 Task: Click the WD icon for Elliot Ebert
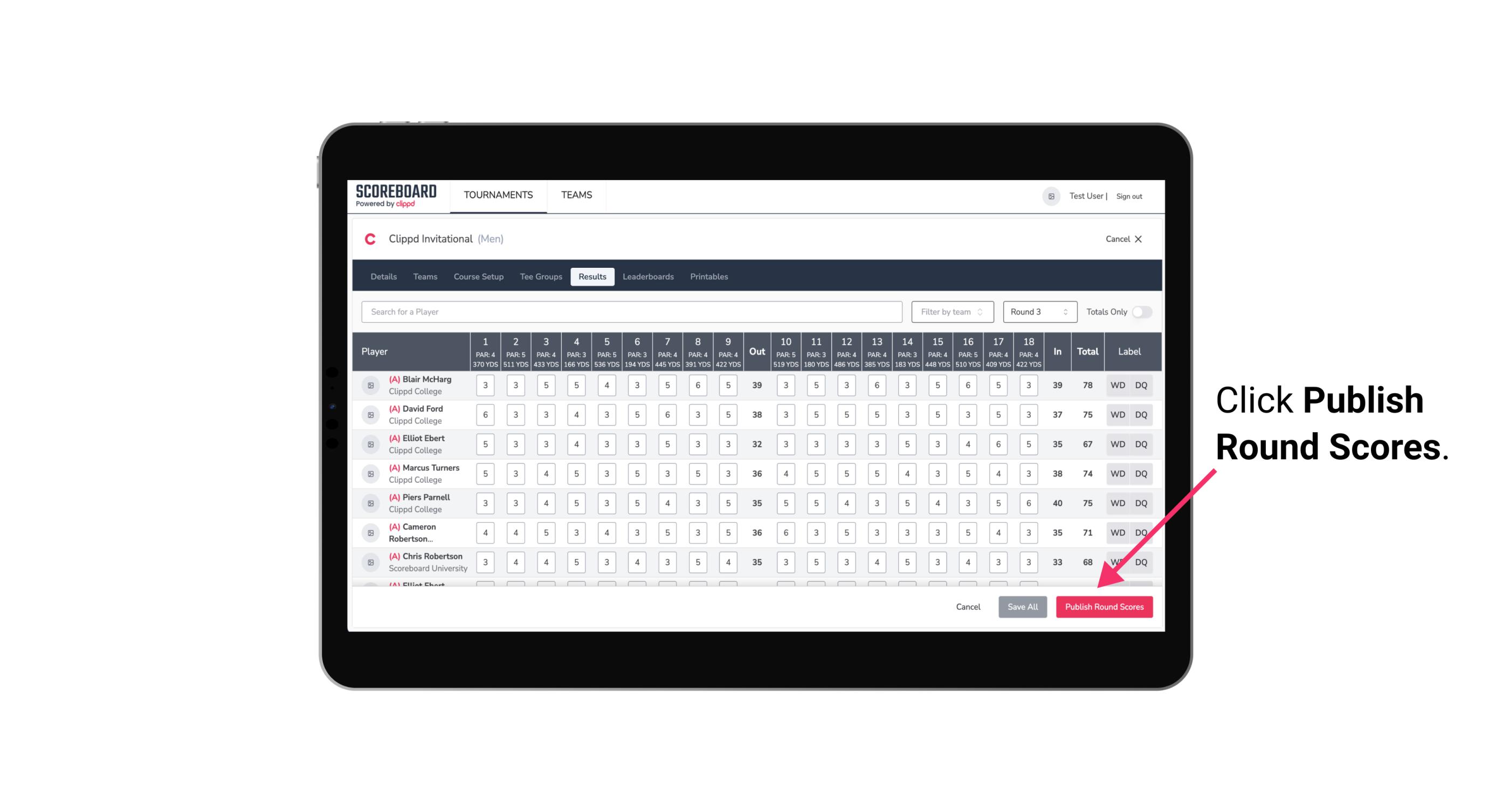1118,443
